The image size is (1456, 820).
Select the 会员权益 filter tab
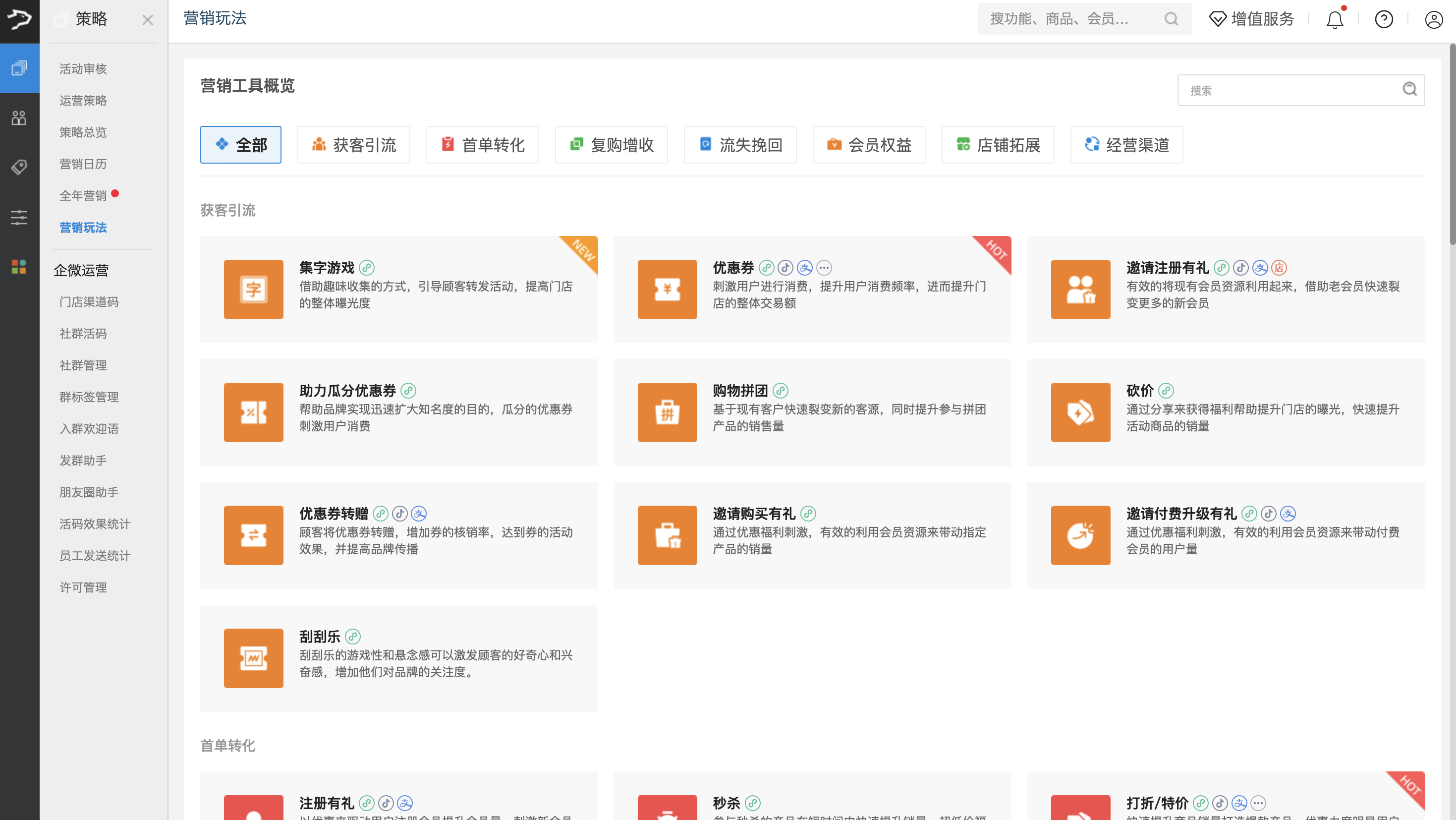coord(869,145)
